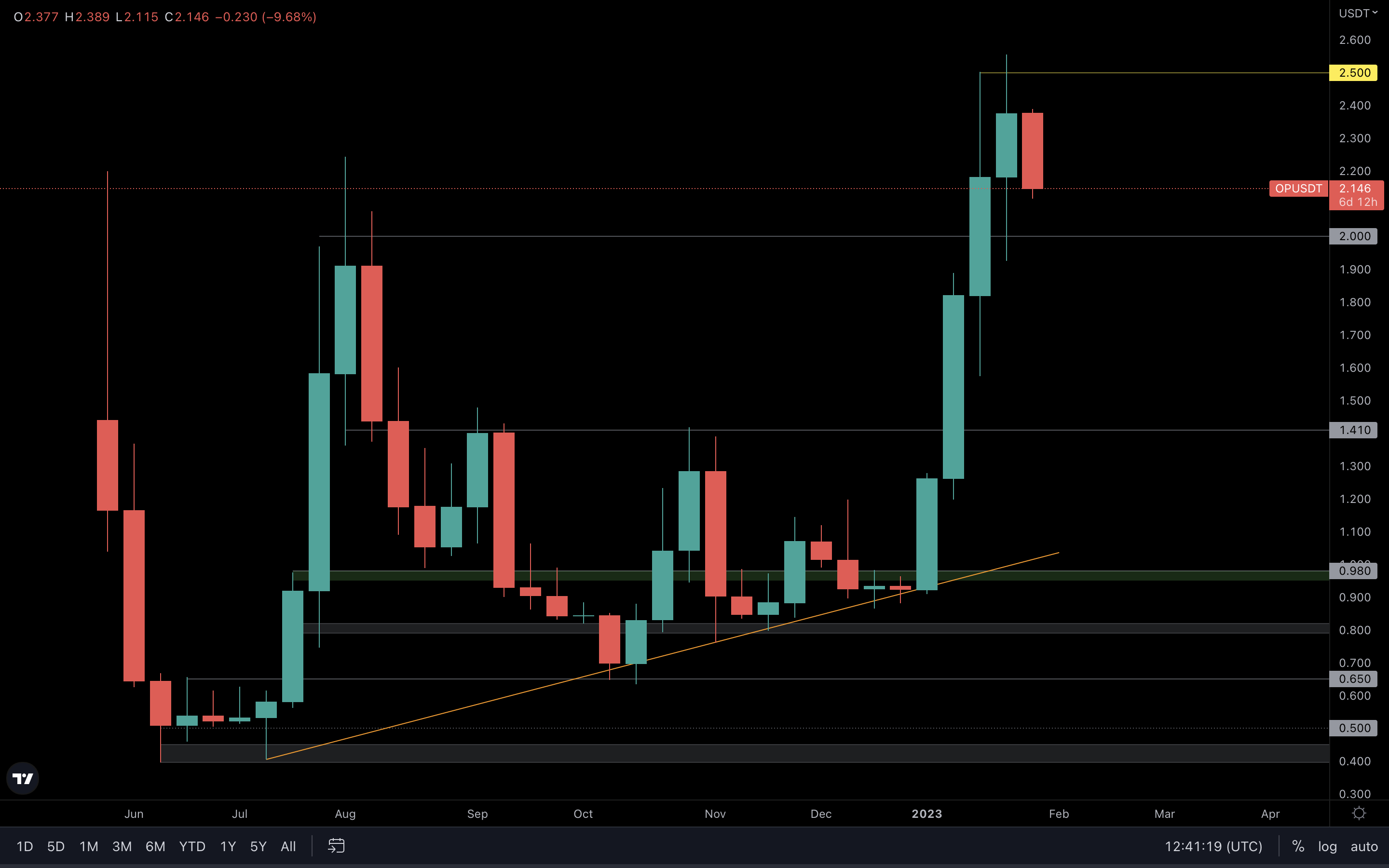Click the 0.650 price level label
The height and width of the screenshot is (868, 1389).
coord(1353,678)
